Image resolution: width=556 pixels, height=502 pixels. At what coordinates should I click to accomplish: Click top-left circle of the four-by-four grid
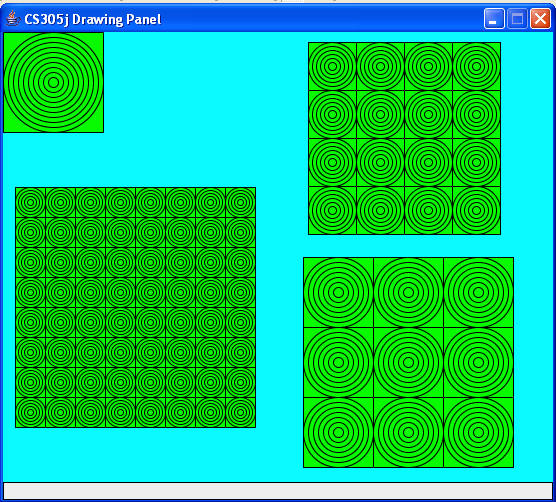click(x=332, y=66)
